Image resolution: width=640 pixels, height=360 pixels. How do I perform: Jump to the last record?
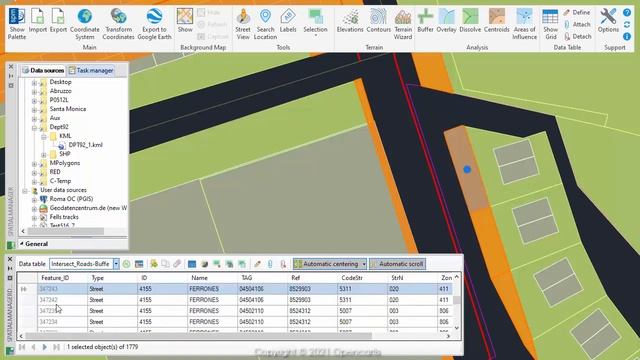coord(56,347)
